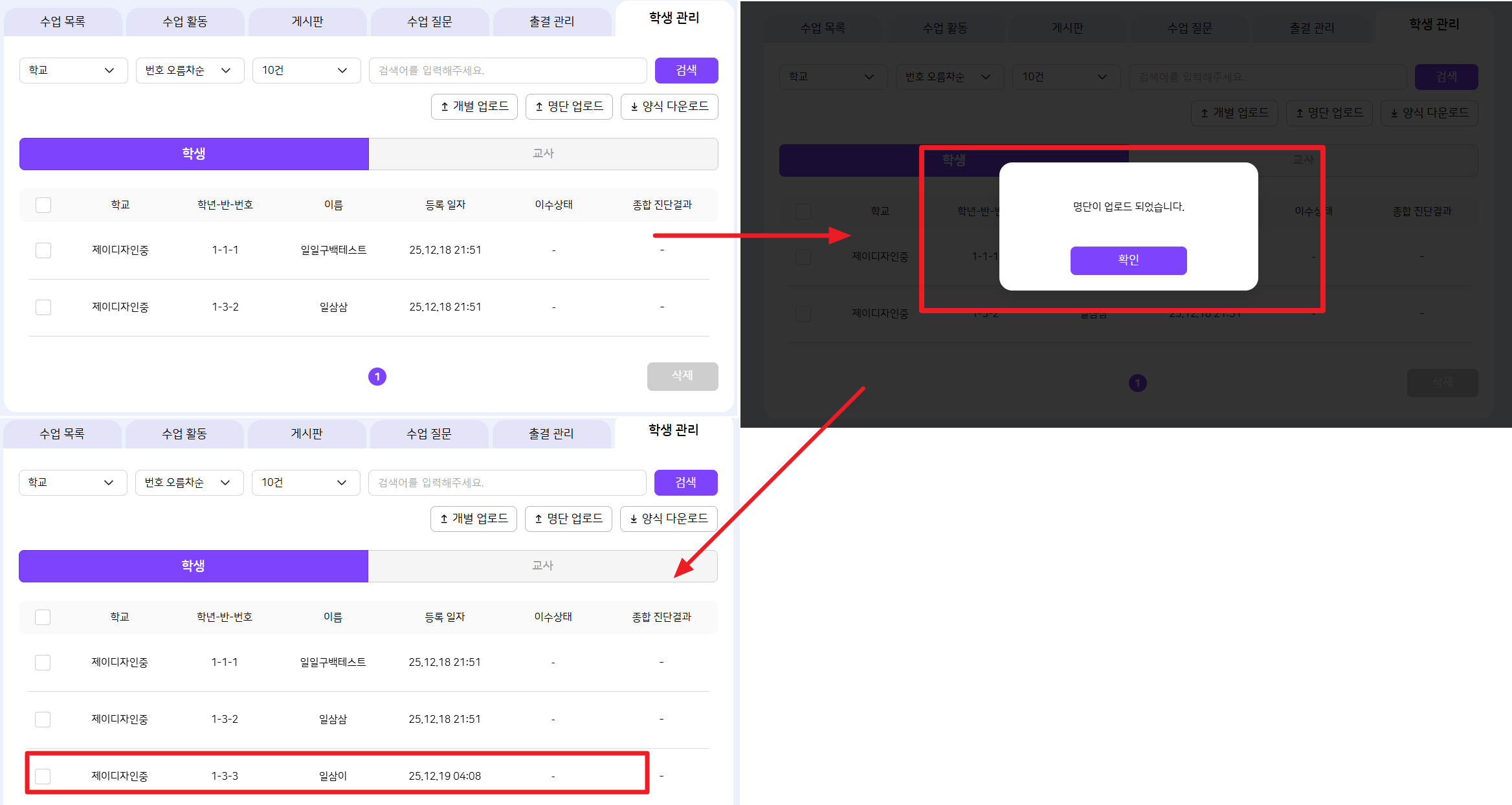1512x805 pixels.
Task: Click upload icon on 명단 업로드 in bottom-left panel
Action: (x=539, y=519)
